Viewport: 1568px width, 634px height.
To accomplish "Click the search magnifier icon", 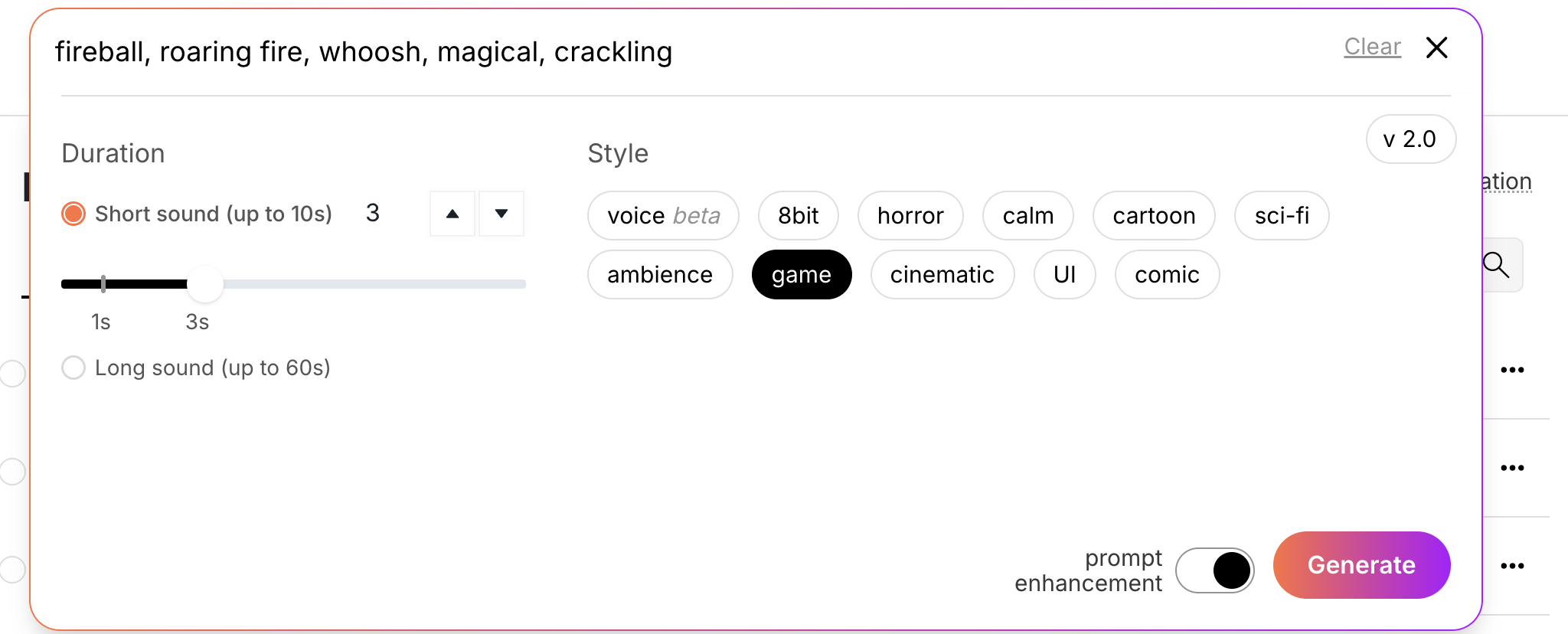I will pyautogui.click(x=1496, y=265).
